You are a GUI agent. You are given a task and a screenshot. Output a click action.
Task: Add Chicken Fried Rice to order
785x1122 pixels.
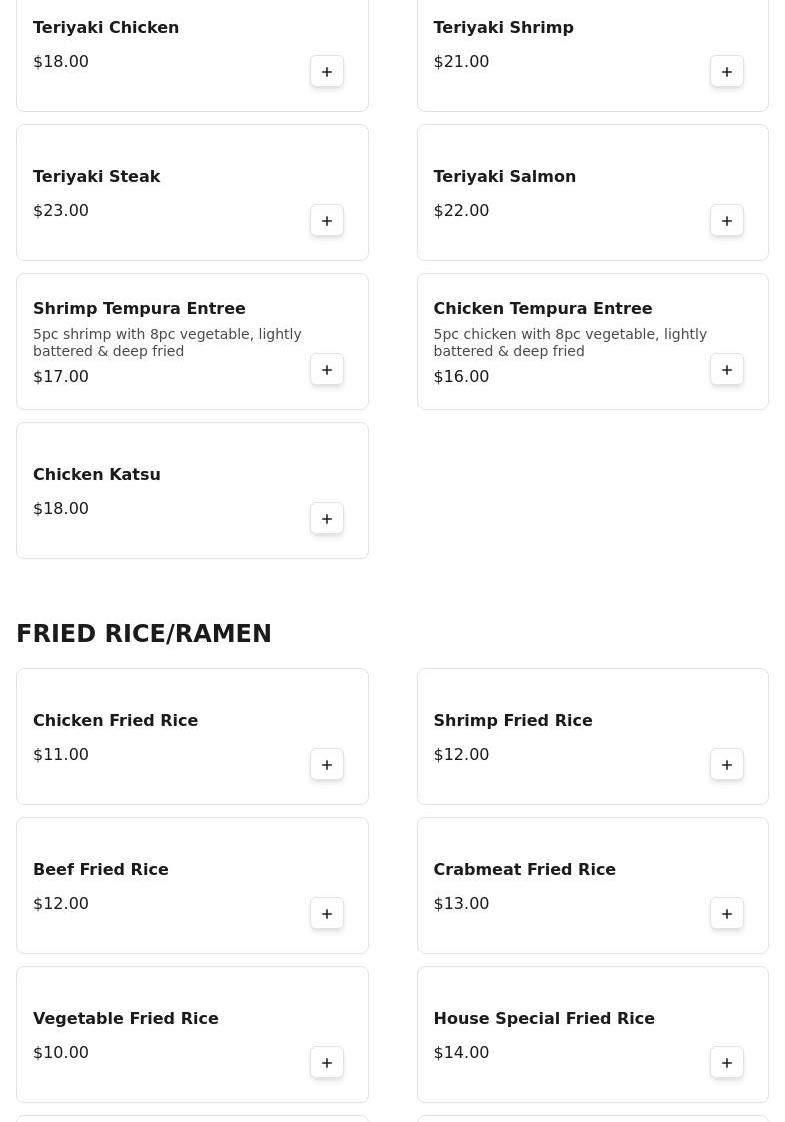(327, 765)
